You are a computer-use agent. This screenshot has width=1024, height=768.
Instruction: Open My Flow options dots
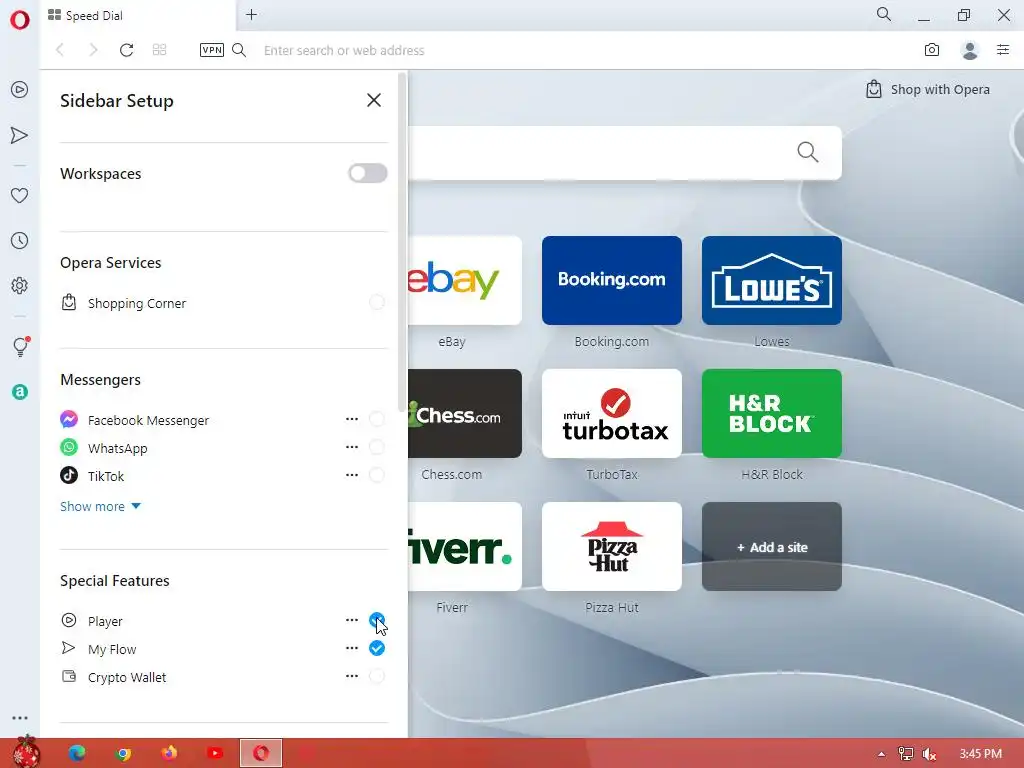(x=351, y=648)
